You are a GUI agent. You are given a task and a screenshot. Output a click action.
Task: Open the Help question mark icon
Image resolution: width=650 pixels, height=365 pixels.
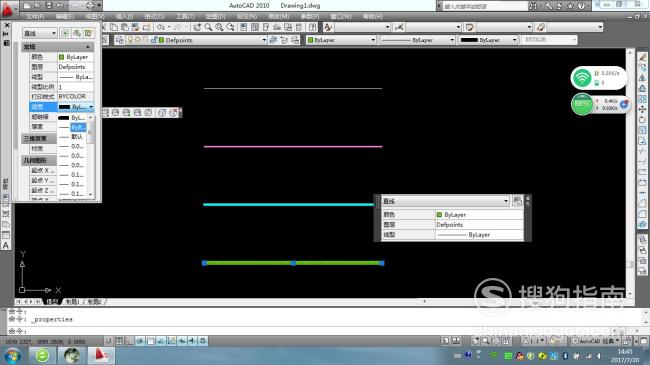pyautogui.click(x=313, y=27)
